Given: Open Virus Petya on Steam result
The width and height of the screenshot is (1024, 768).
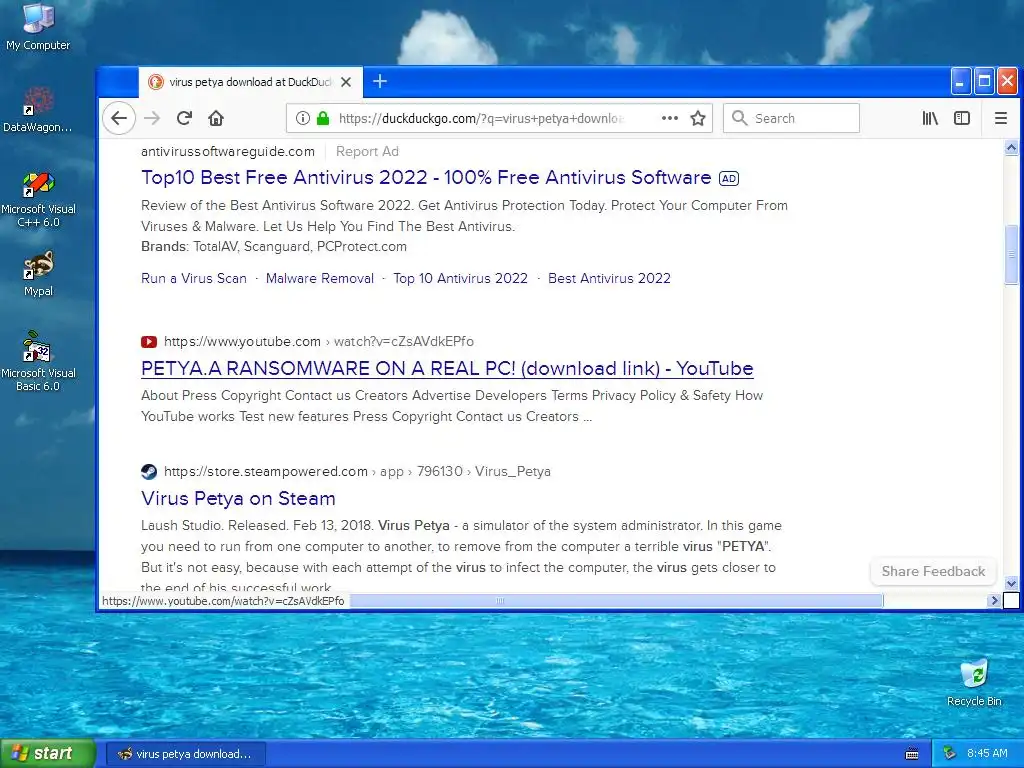Looking at the screenshot, I should (x=238, y=498).
